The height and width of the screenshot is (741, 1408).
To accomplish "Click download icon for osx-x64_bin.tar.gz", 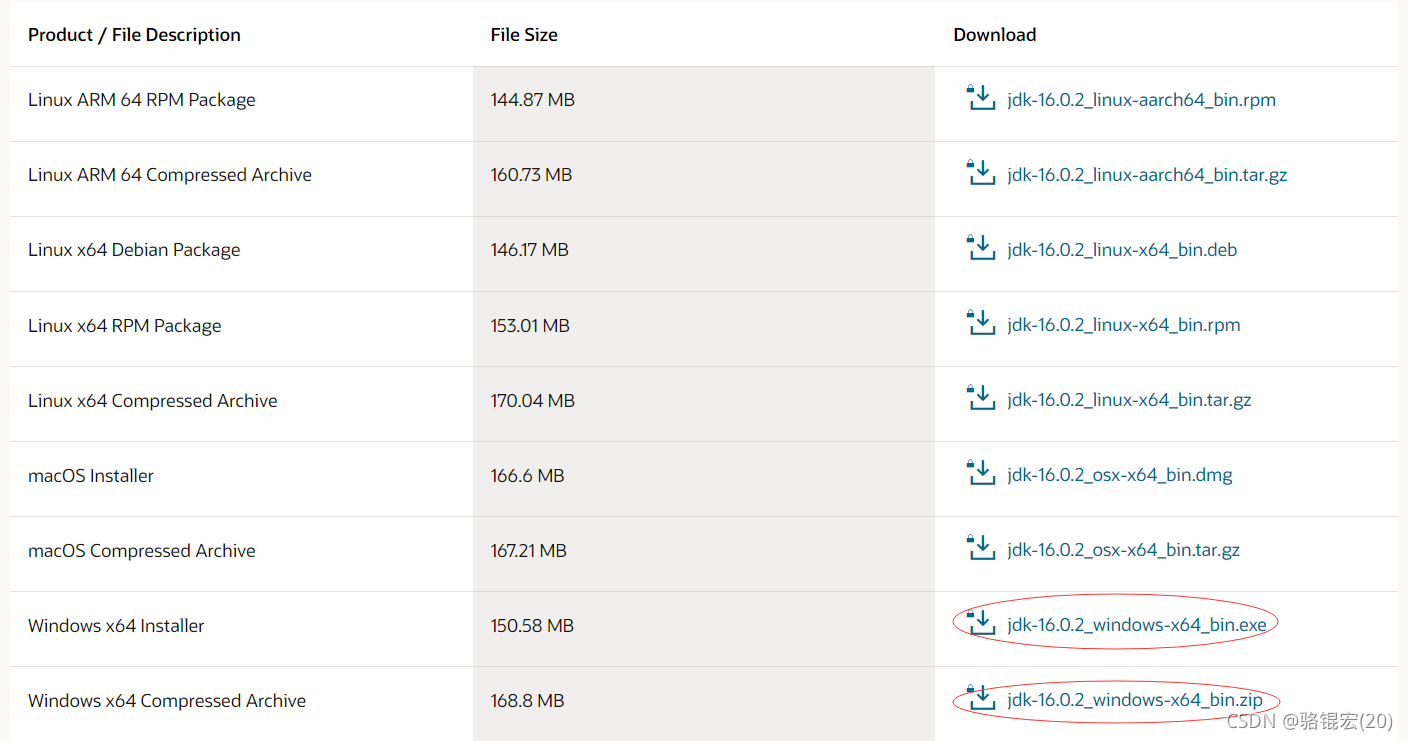I will tap(982, 548).
